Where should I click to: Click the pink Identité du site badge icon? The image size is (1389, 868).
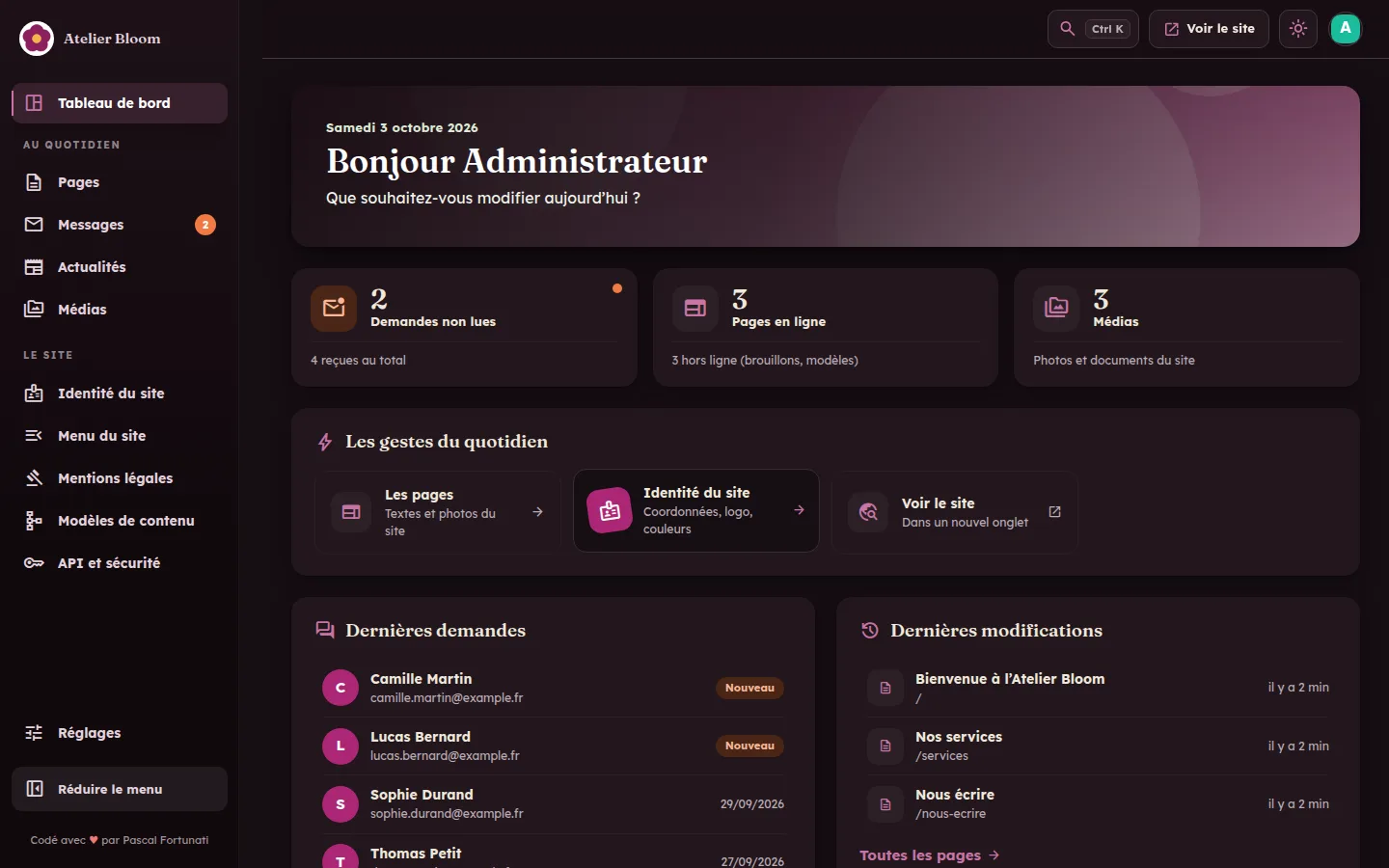[x=610, y=511]
